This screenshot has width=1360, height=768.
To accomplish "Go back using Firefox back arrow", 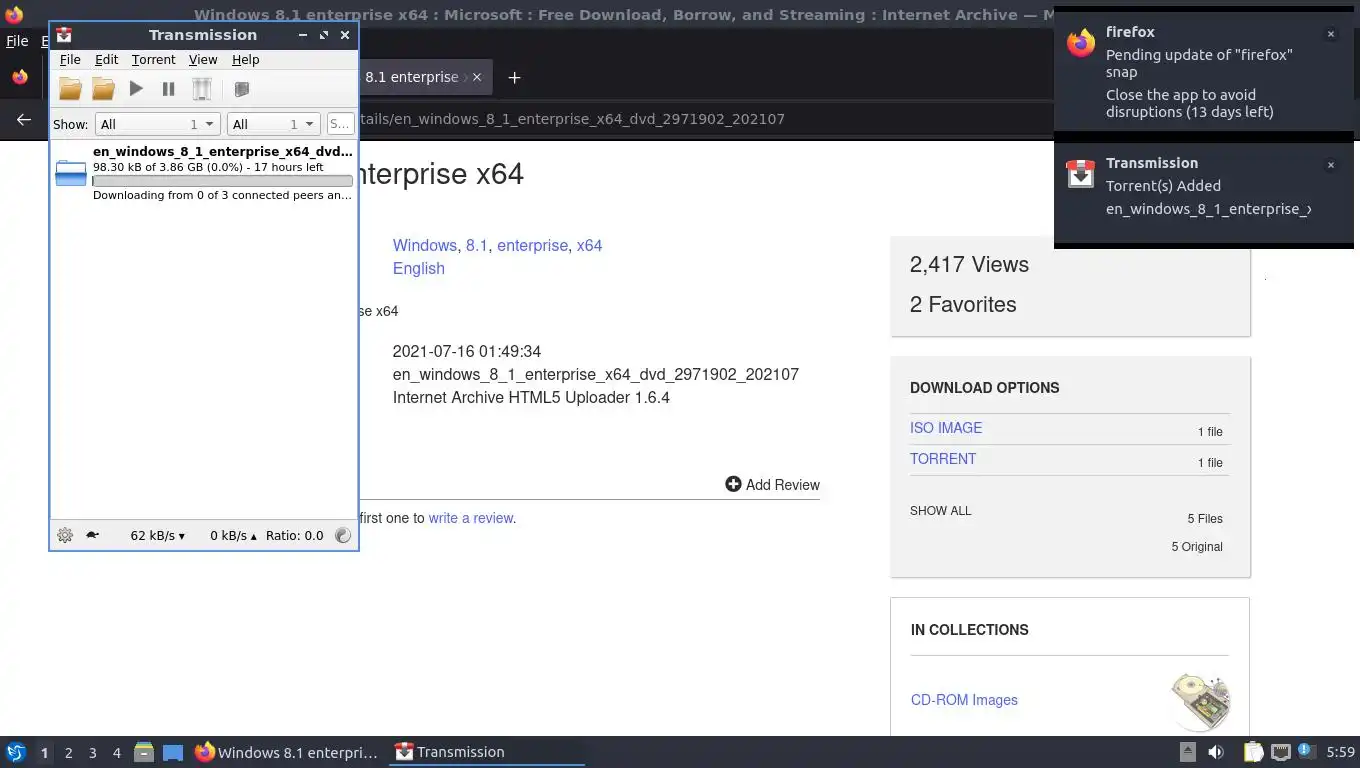I will [x=24, y=119].
